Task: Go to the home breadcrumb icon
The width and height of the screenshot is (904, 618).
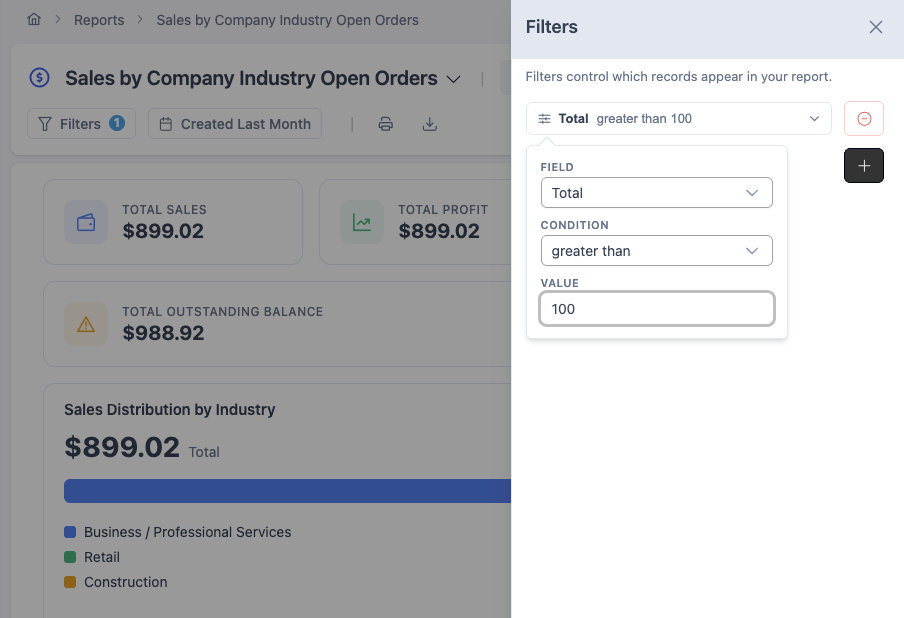Action: coord(34,20)
